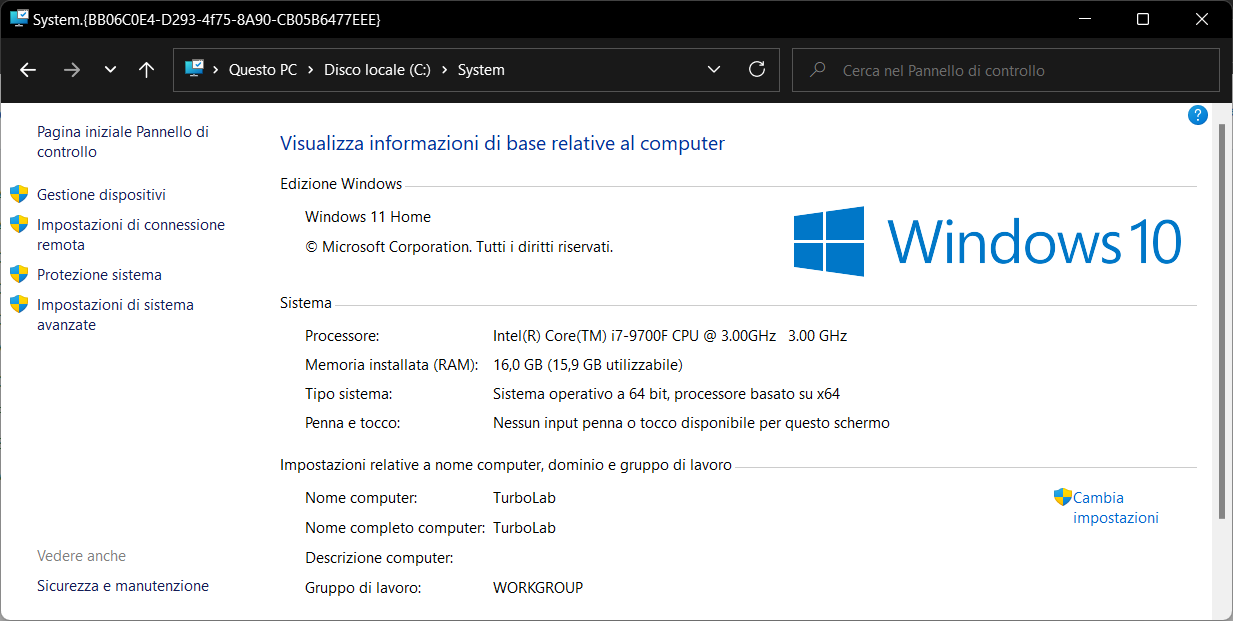The height and width of the screenshot is (621, 1233).
Task: Open recent locations chevron next to forward arrow
Action: point(110,70)
